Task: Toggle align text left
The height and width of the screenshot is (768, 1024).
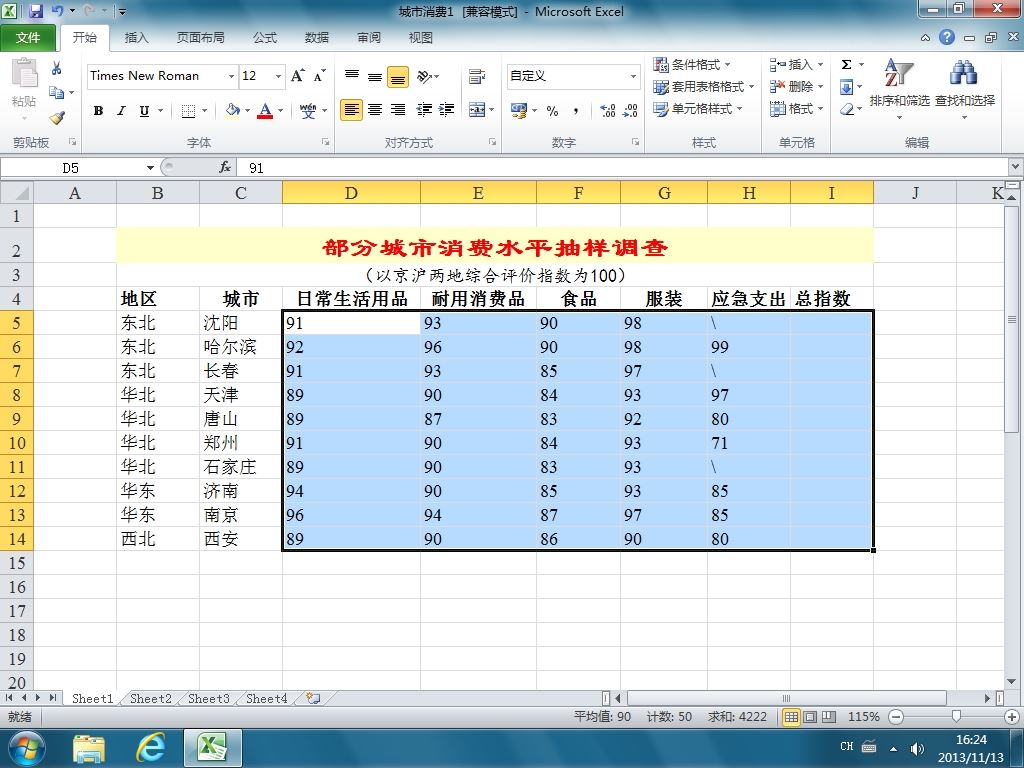Action: click(351, 110)
